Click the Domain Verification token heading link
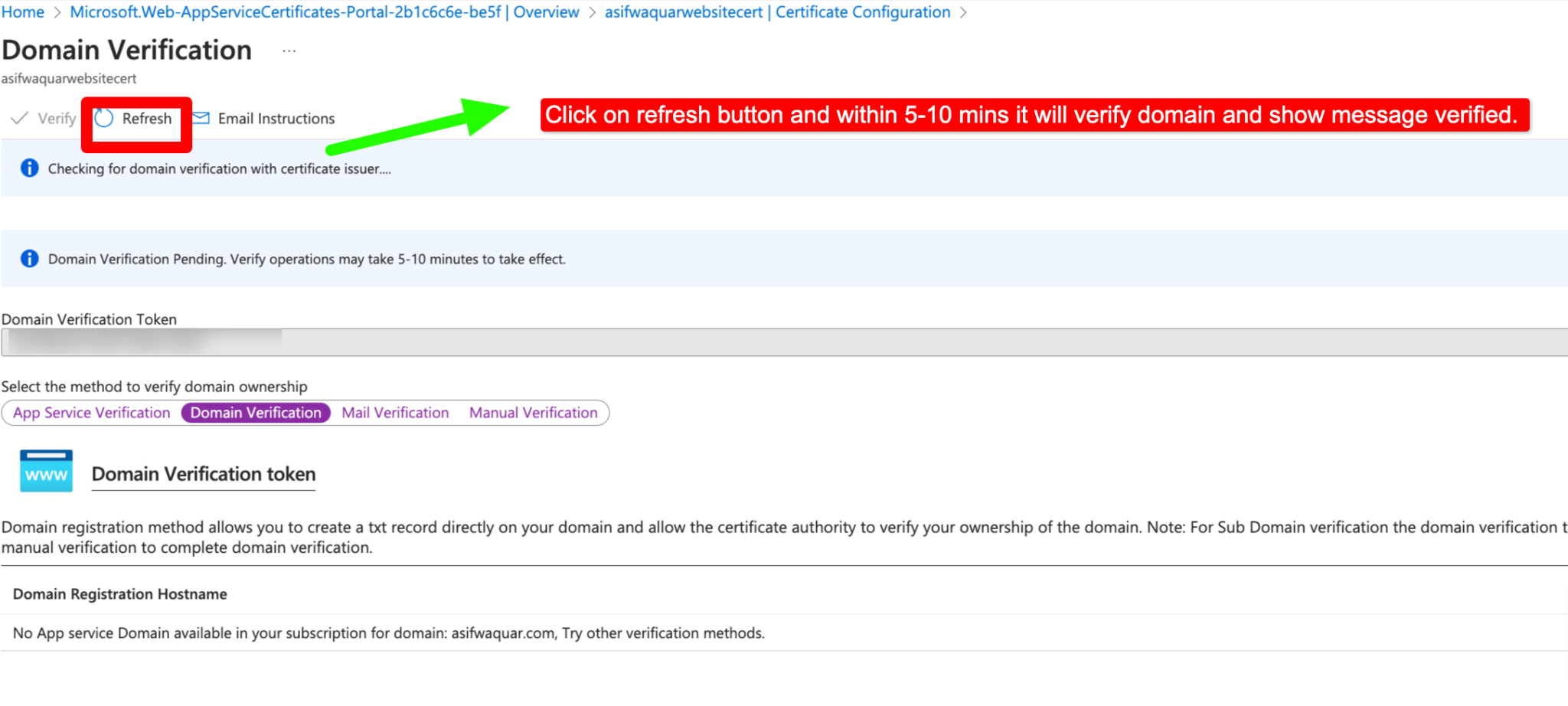Image resolution: width=1568 pixels, height=706 pixels. (203, 473)
